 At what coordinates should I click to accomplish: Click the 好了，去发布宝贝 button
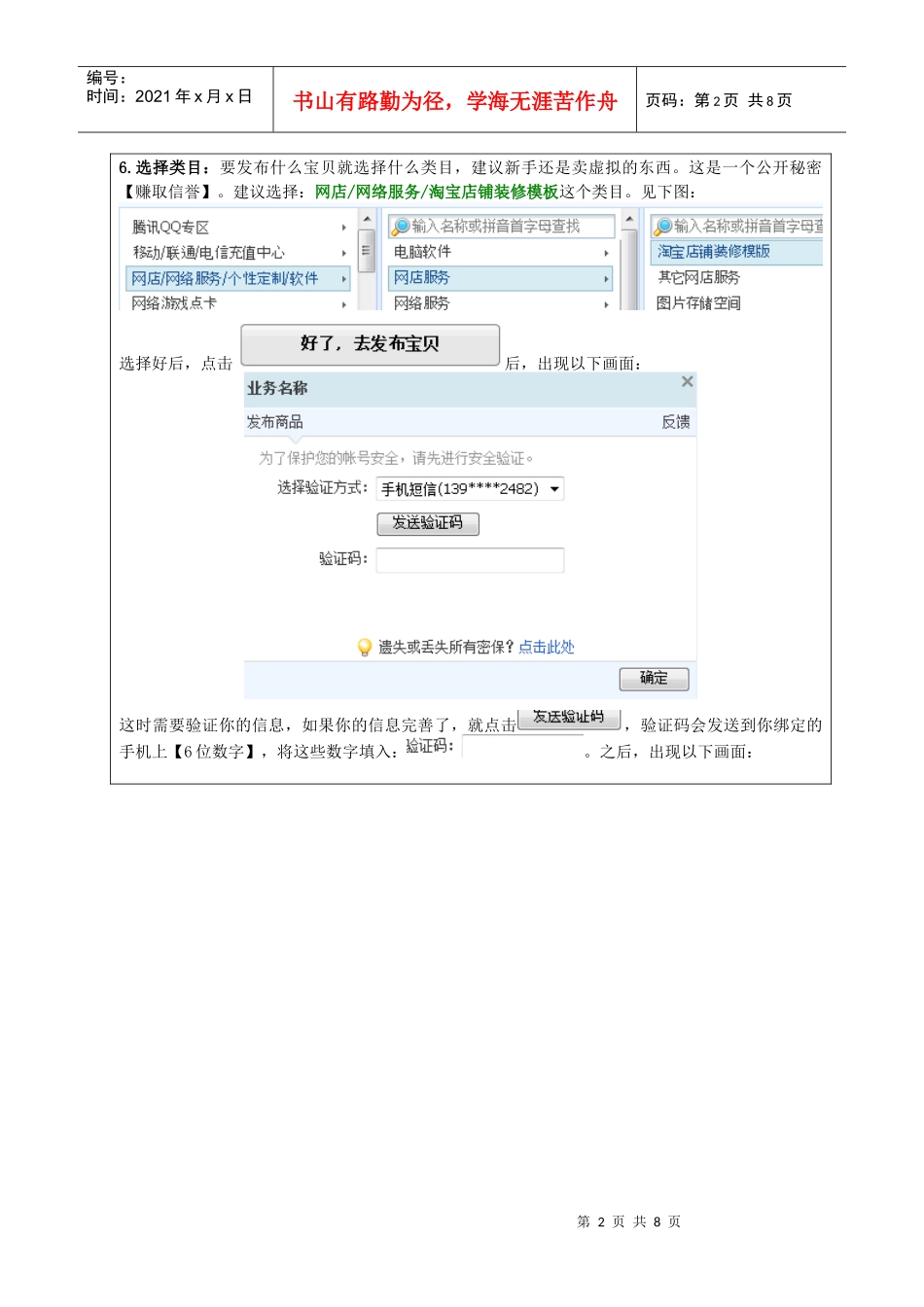(370, 344)
